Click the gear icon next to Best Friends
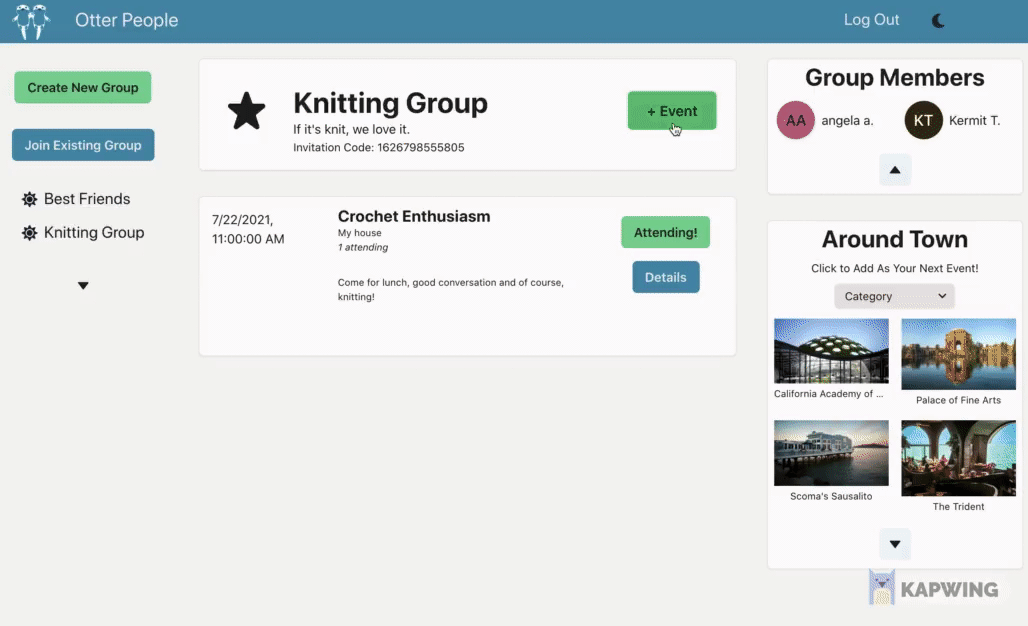 [x=30, y=199]
